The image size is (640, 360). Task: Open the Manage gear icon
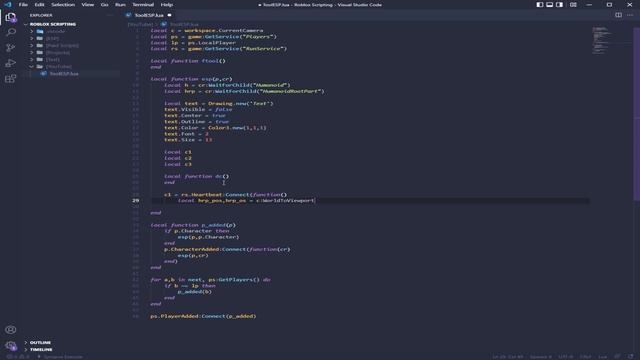pyautogui.click(x=11, y=346)
